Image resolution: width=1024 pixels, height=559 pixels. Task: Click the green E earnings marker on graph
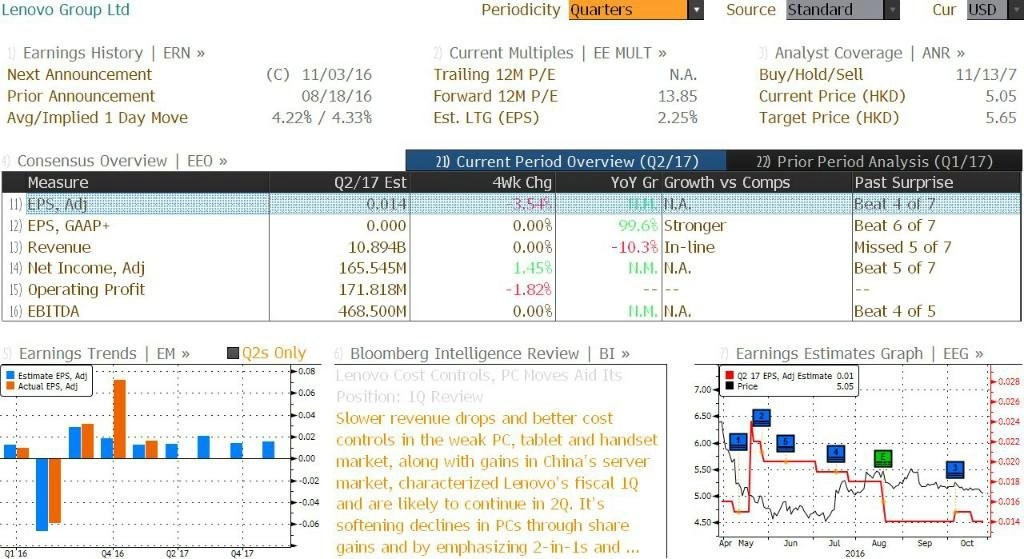(x=883, y=458)
